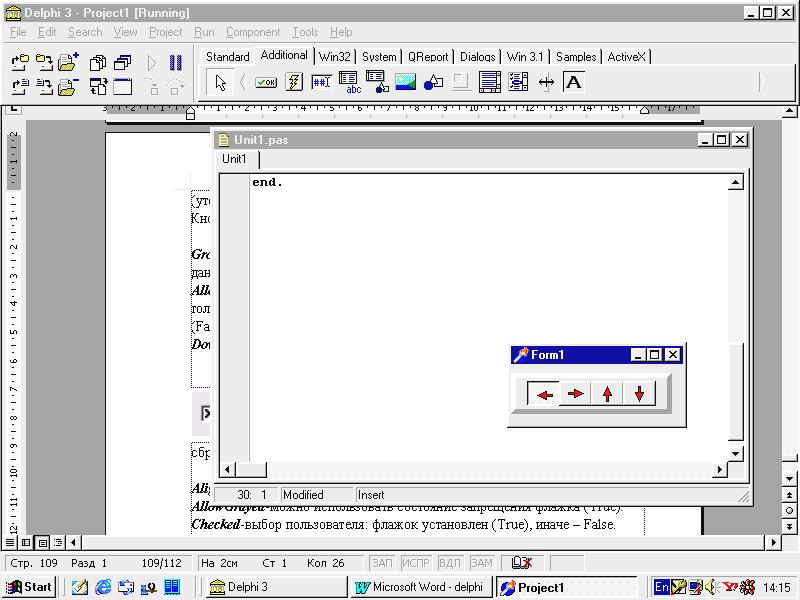
Task: Open the Windows Start menu
Action: point(29,587)
